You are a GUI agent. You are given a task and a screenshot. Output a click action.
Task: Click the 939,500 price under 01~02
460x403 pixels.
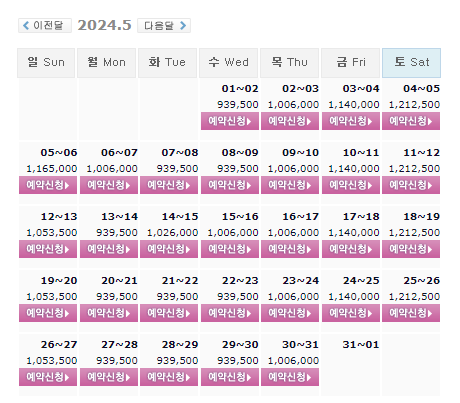click(238, 105)
